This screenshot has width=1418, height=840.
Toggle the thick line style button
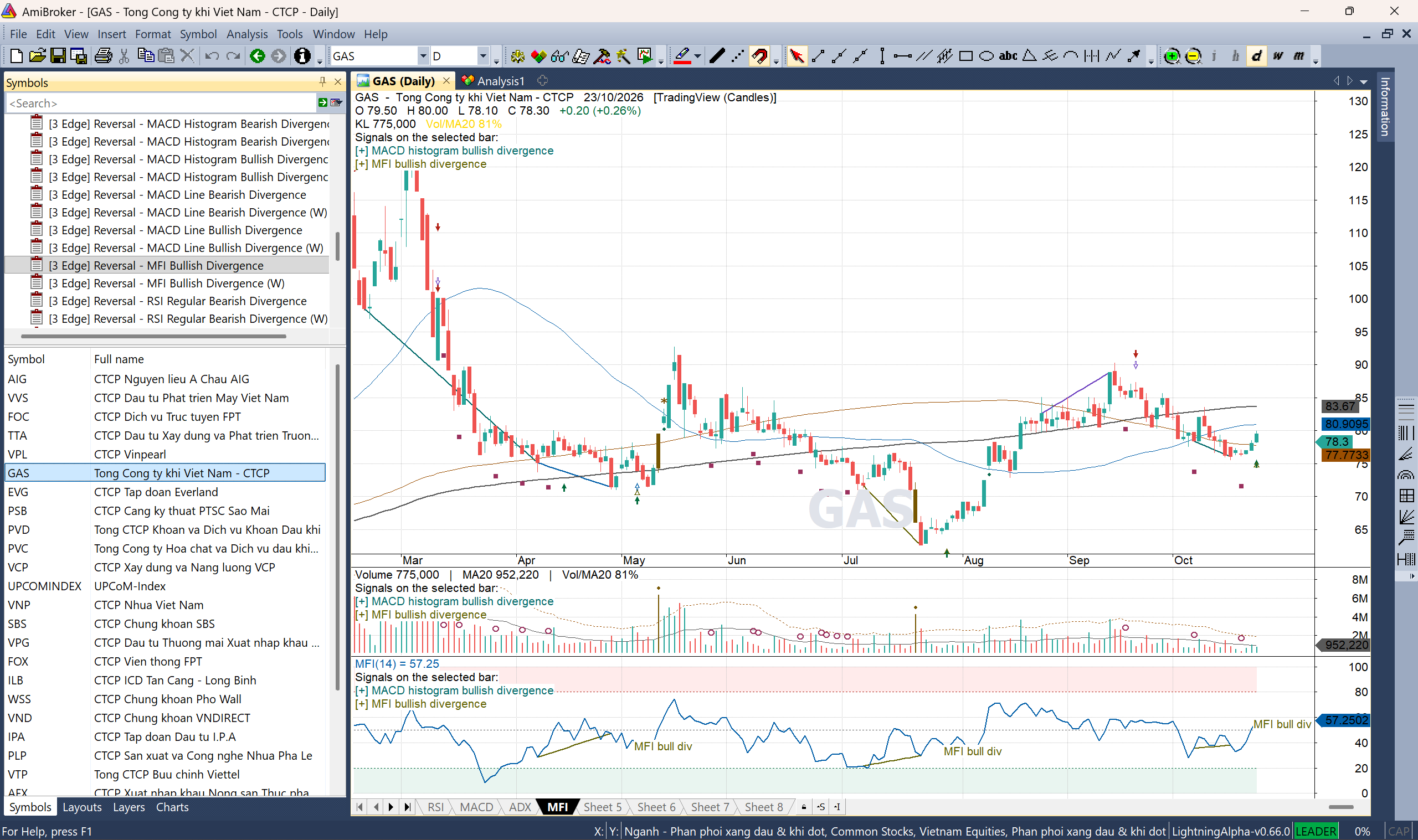[x=717, y=56]
